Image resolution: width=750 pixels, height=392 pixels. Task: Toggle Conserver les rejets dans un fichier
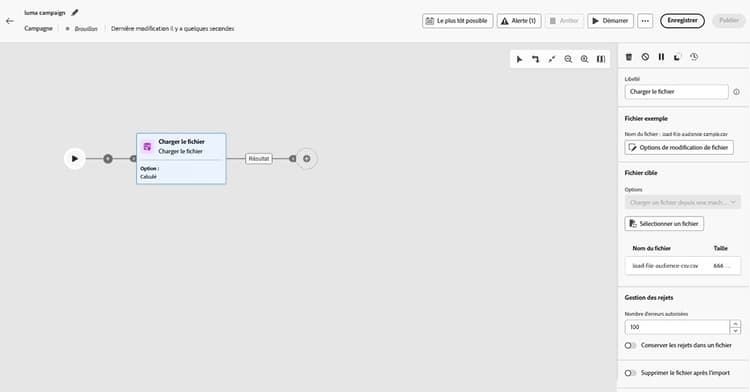[630, 345]
